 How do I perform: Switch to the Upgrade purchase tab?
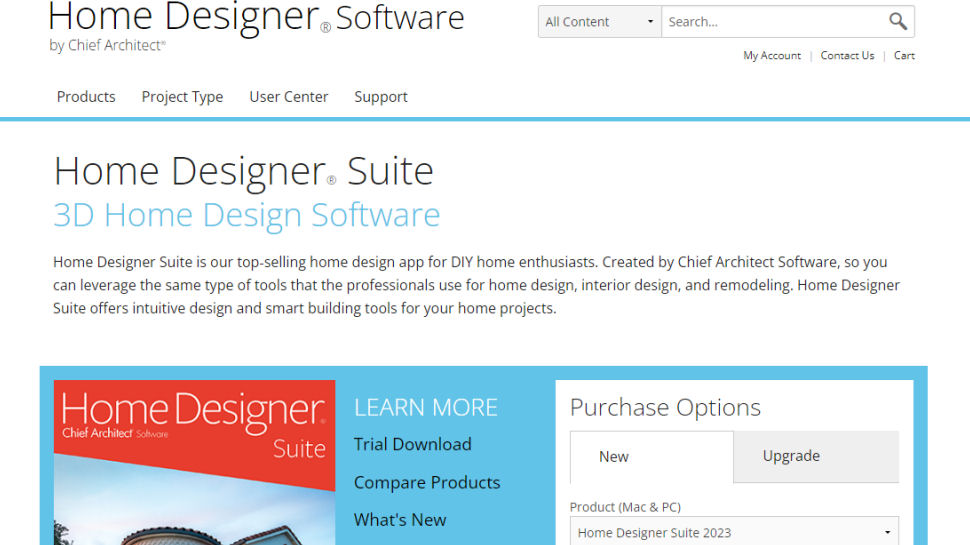pyautogui.click(x=816, y=457)
